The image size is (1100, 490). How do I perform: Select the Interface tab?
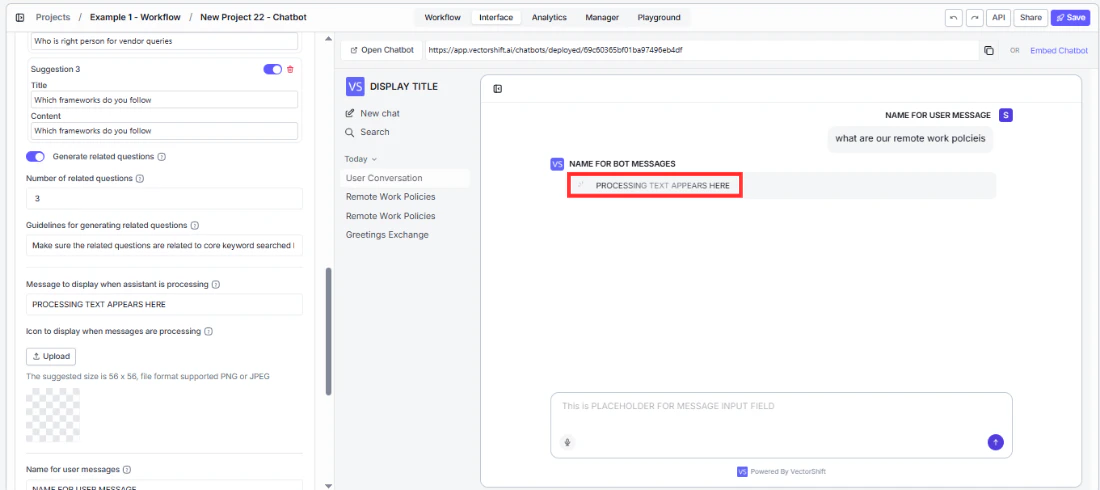click(x=496, y=18)
